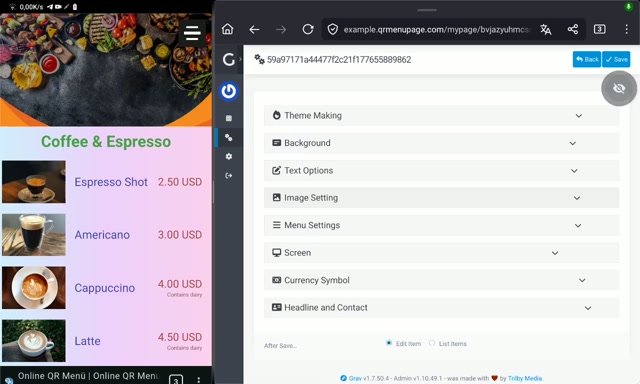Click the Coffee & Espresso heading

click(x=106, y=142)
